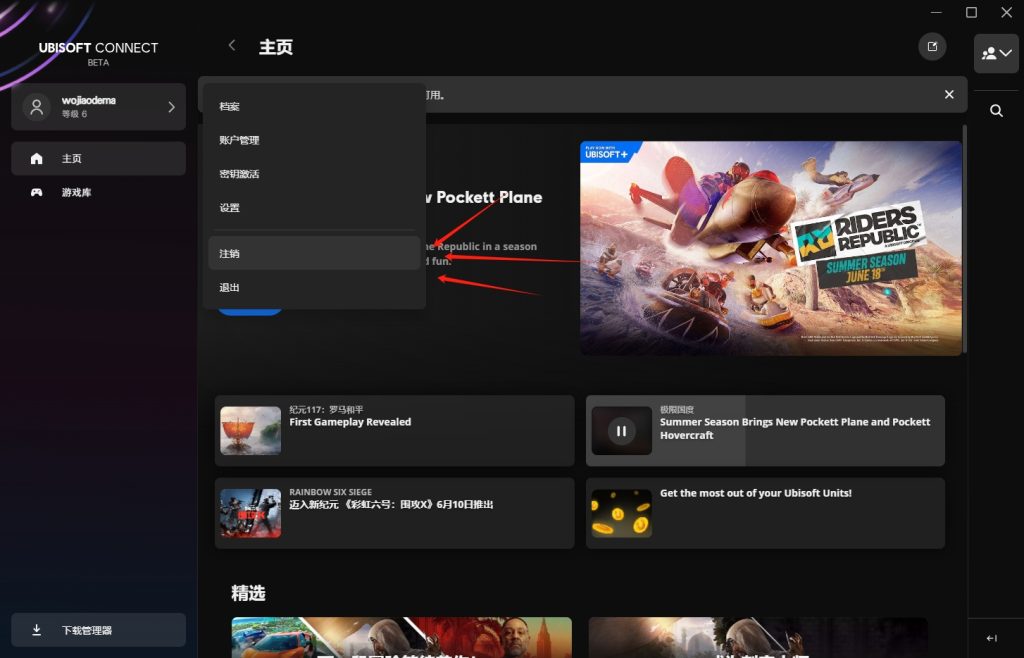
Task: Open the left featured game banner under 精选
Action: [402, 637]
